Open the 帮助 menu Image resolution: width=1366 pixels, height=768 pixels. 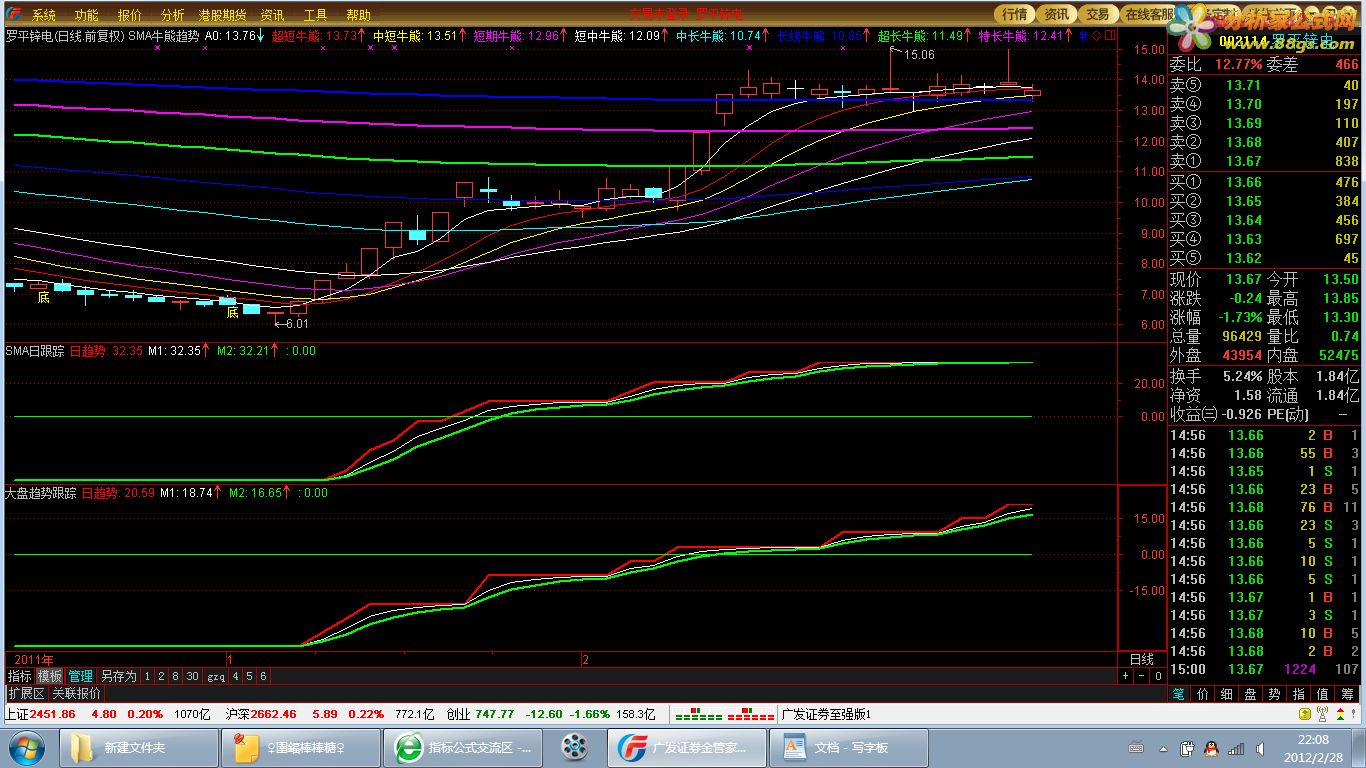pos(358,15)
